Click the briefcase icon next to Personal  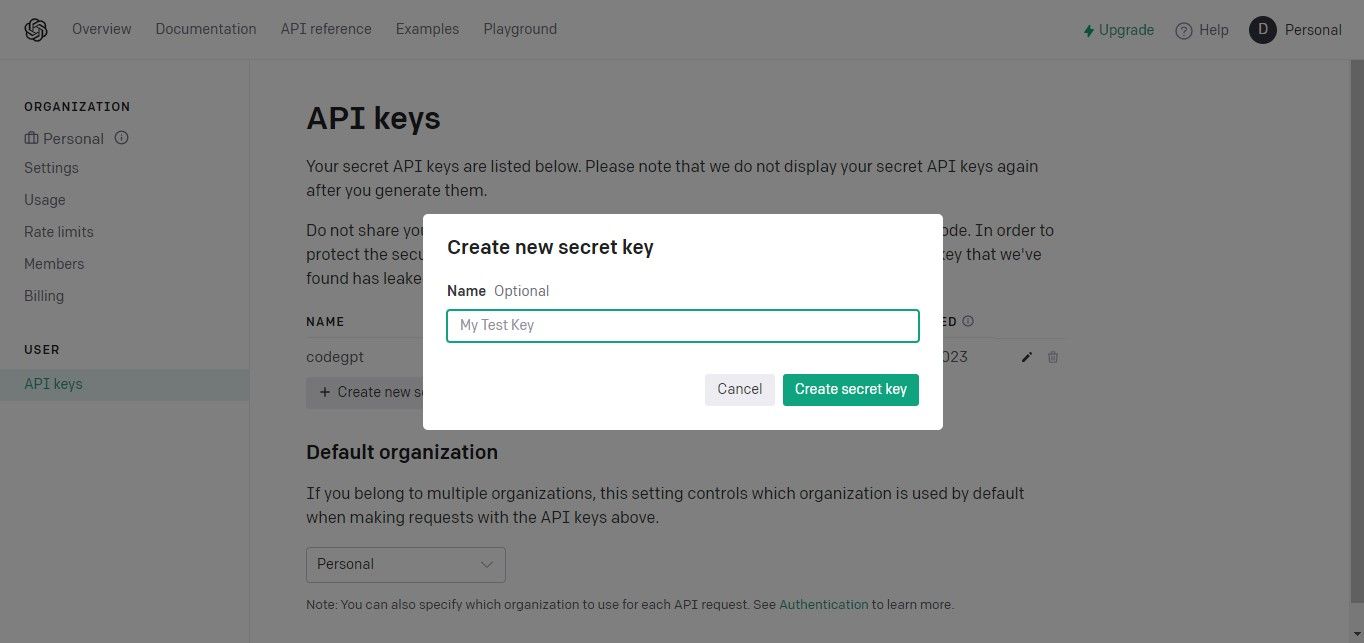tap(32, 138)
